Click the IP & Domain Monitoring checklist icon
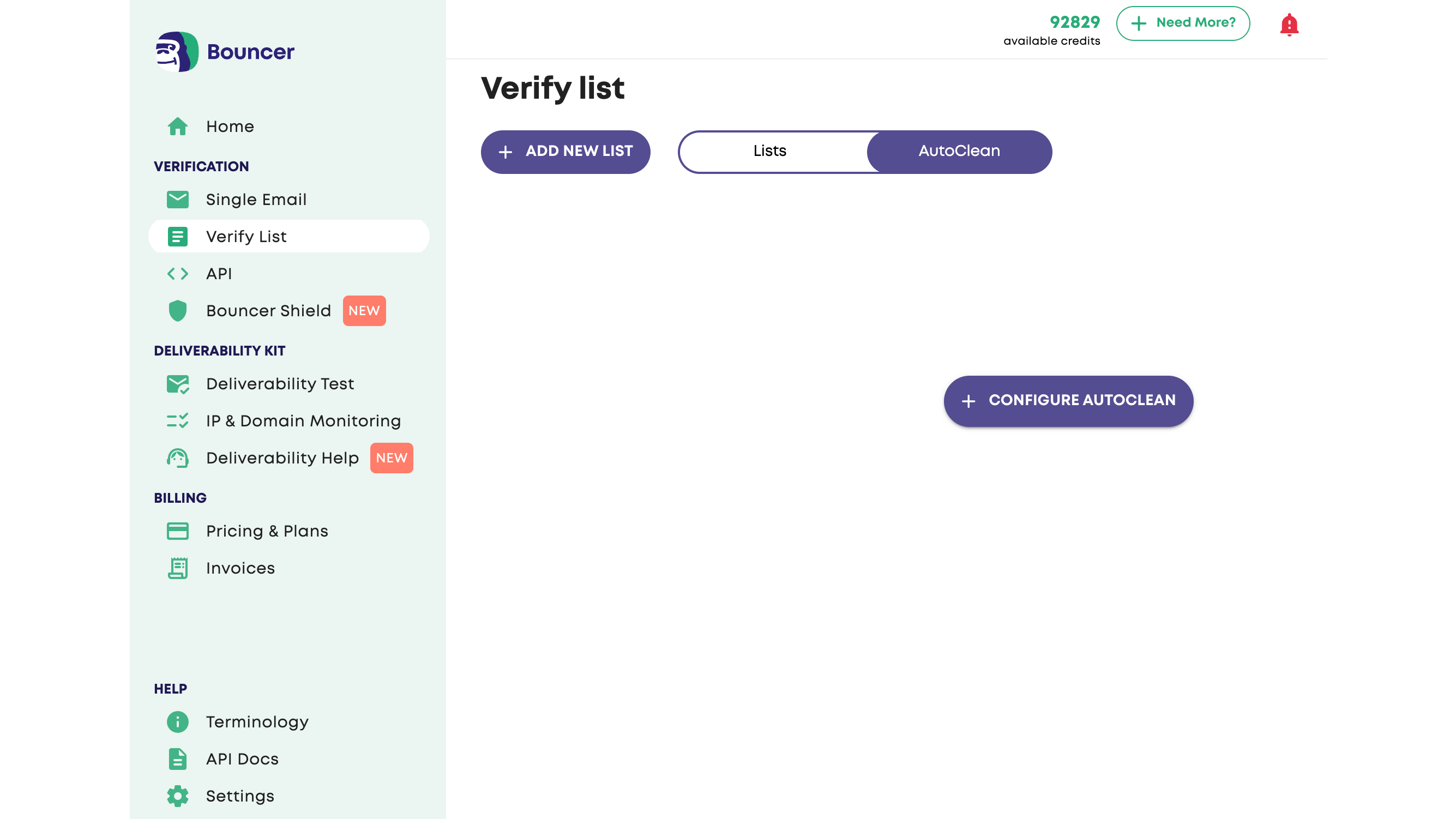Viewport: 1456px width, 819px height. (x=177, y=421)
